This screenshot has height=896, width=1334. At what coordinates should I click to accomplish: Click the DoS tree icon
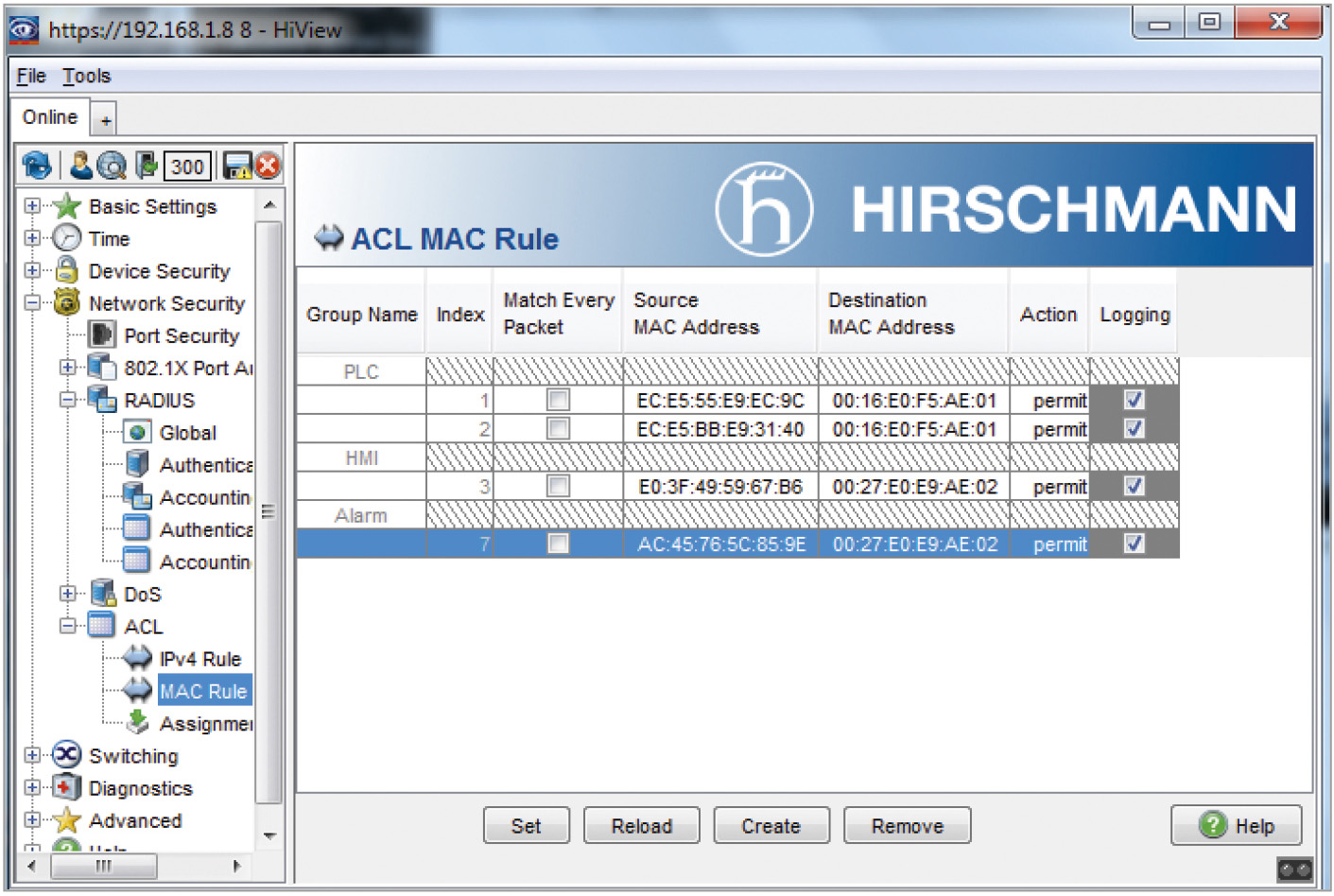(101, 594)
